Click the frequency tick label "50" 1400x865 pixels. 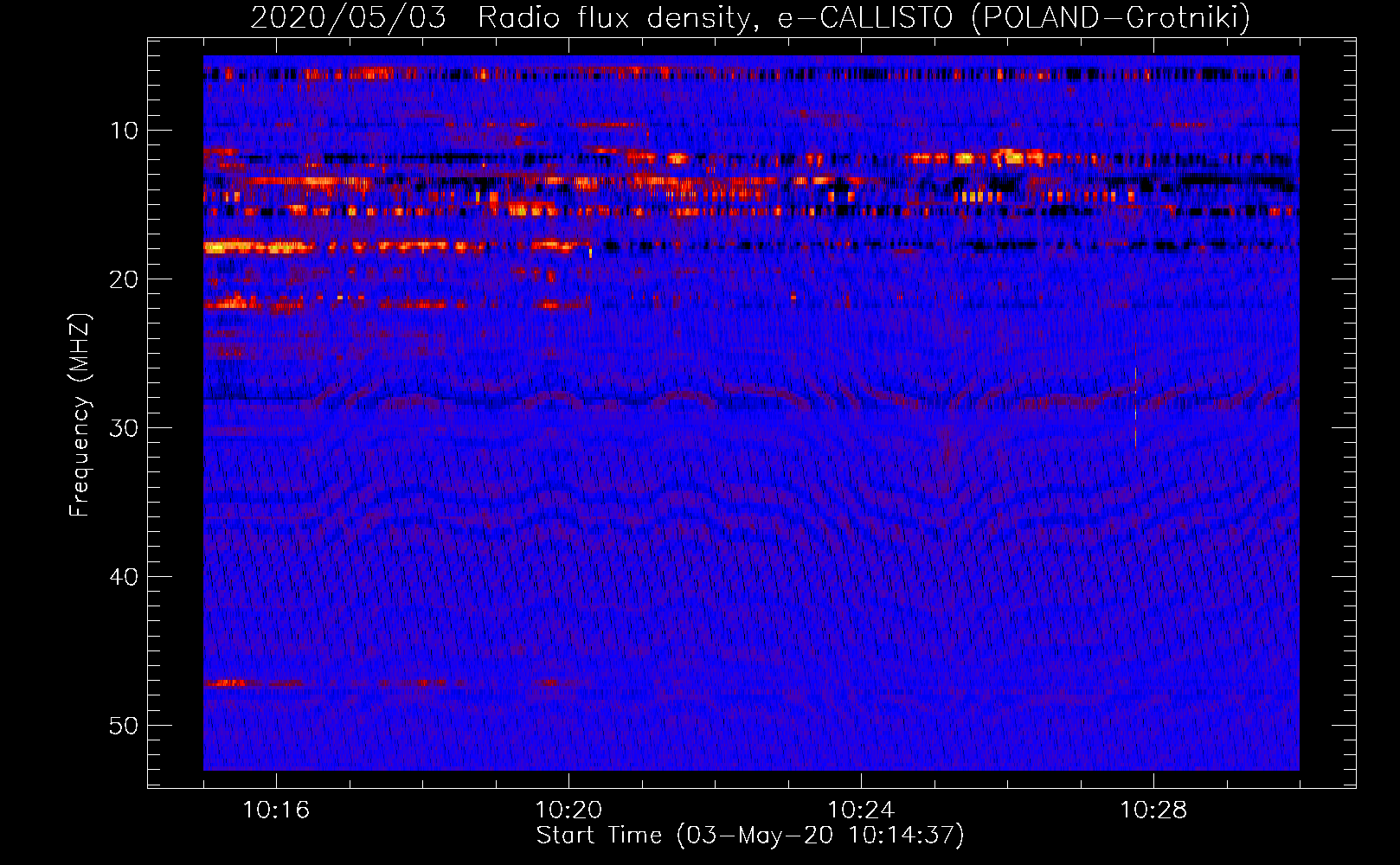pyautogui.click(x=124, y=726)
